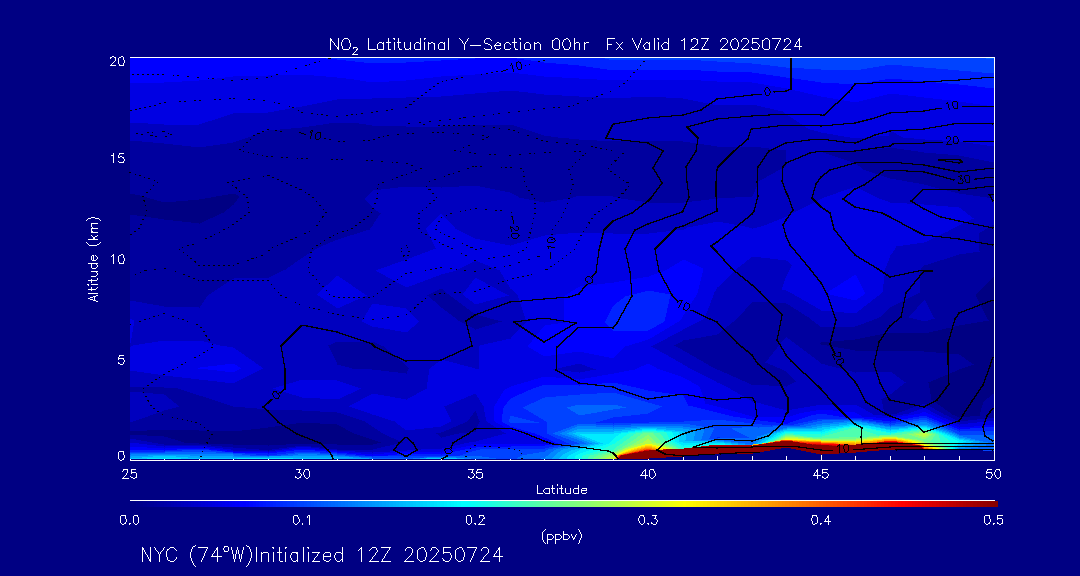This screenshot has height=576, width=1080.
Task: Click the color bar label "0.1"
Action: (302, 522)
